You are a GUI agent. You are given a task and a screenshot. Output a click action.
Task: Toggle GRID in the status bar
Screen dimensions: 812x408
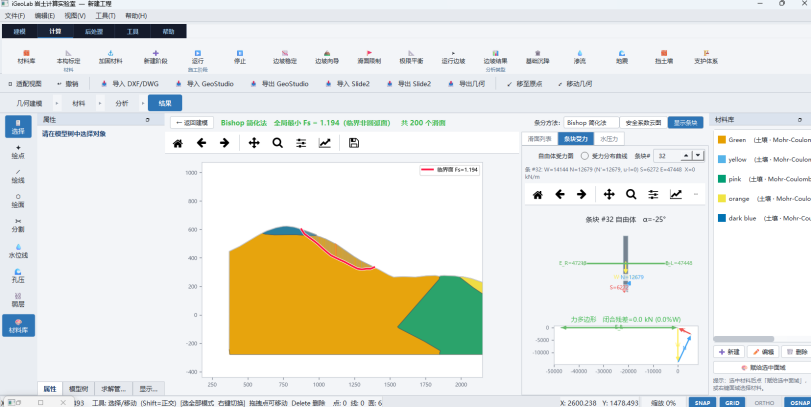732,402
